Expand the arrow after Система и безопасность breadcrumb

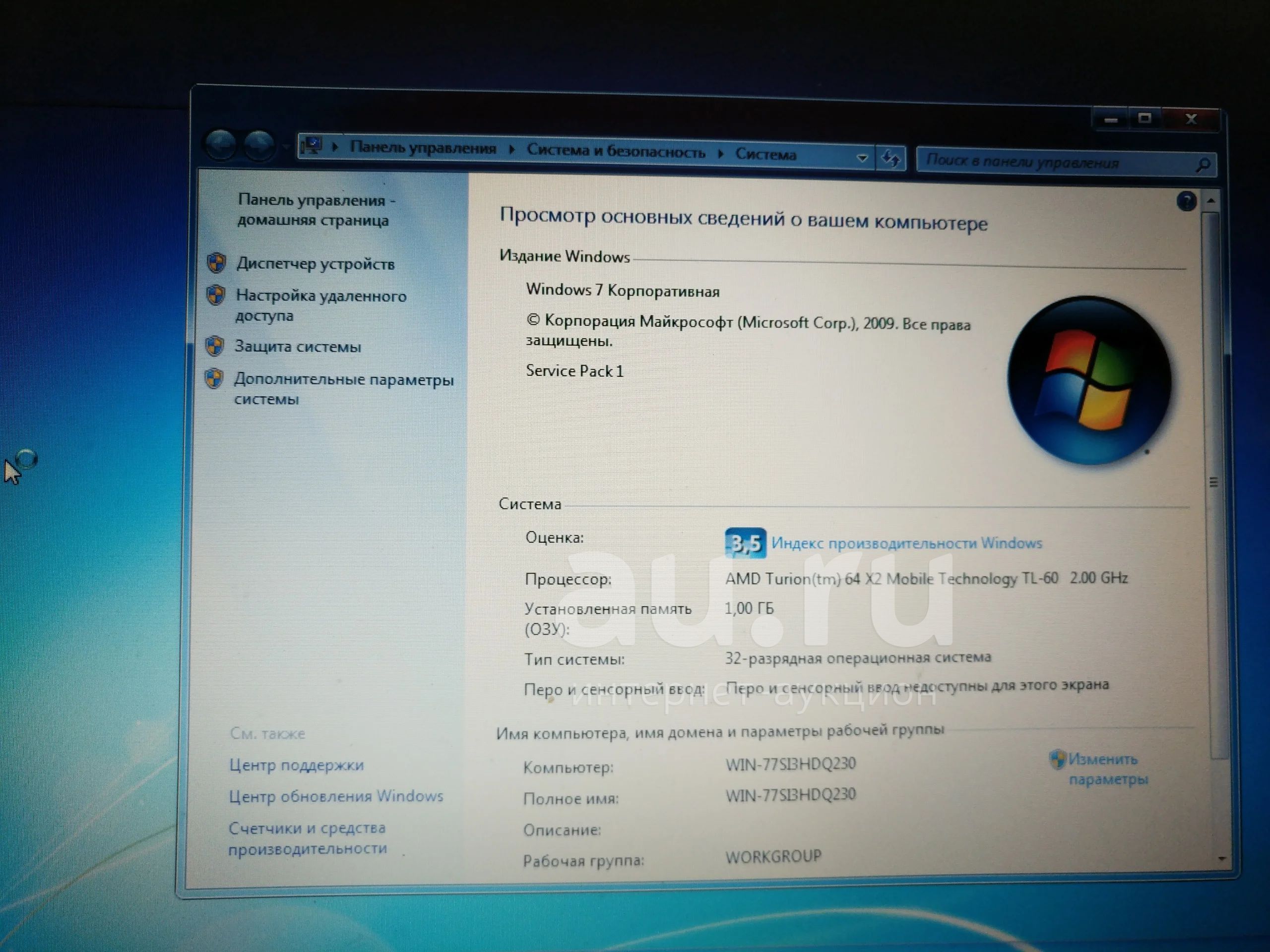coord(720,153)
